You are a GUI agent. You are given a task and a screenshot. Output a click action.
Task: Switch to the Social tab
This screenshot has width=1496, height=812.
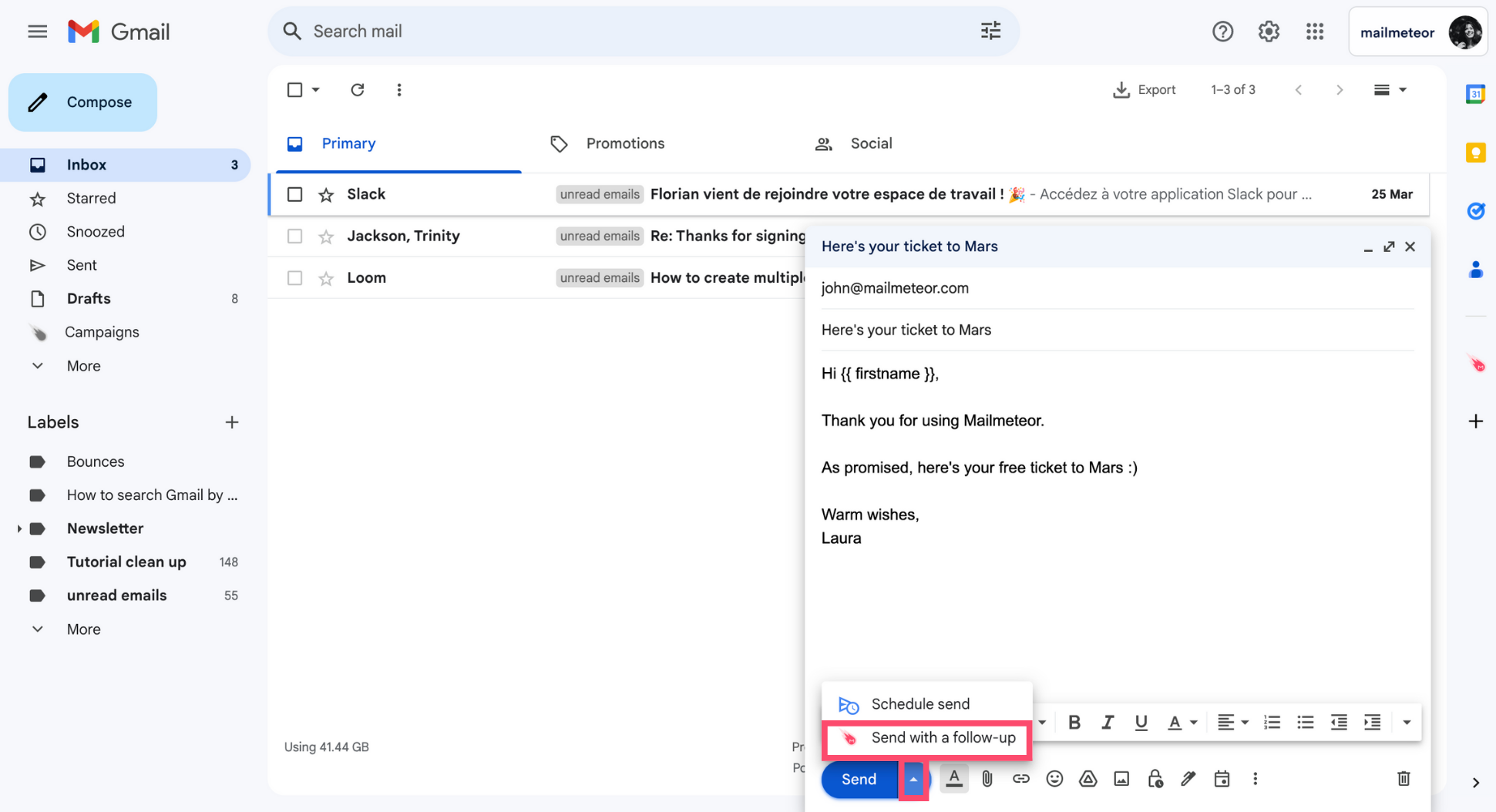coord(854,143)
